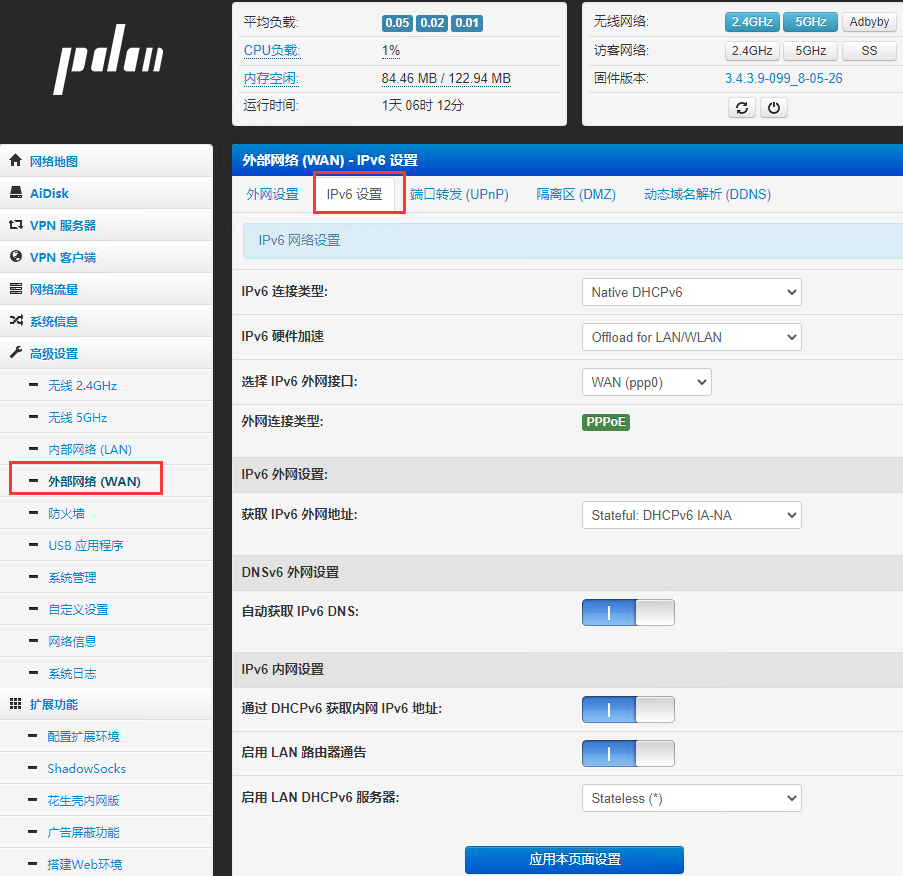Open 无线 5GHz settings

(x=78, y=418)
